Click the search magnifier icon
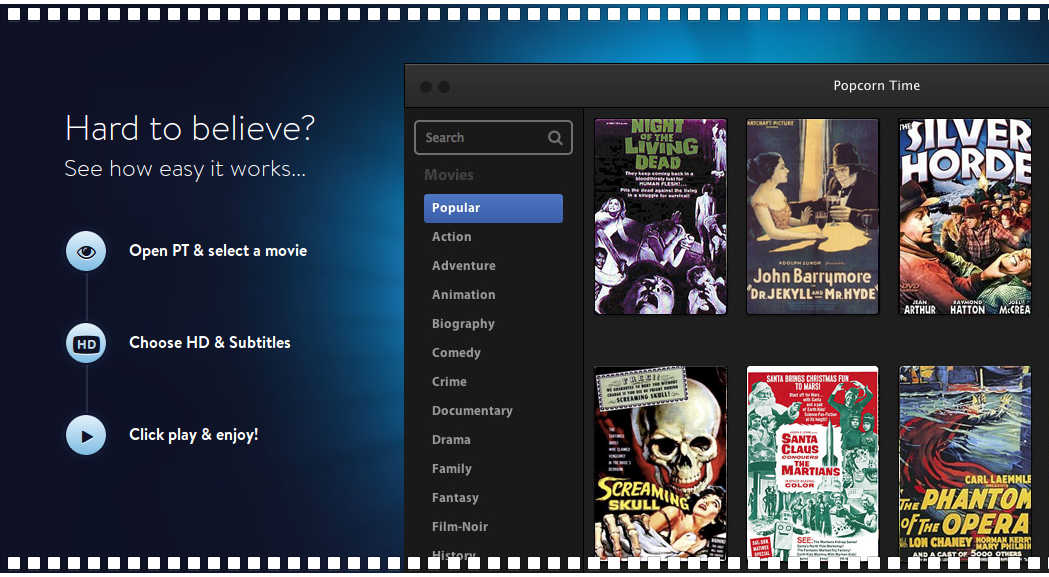 pyautogui.click(x=555, y=138)
